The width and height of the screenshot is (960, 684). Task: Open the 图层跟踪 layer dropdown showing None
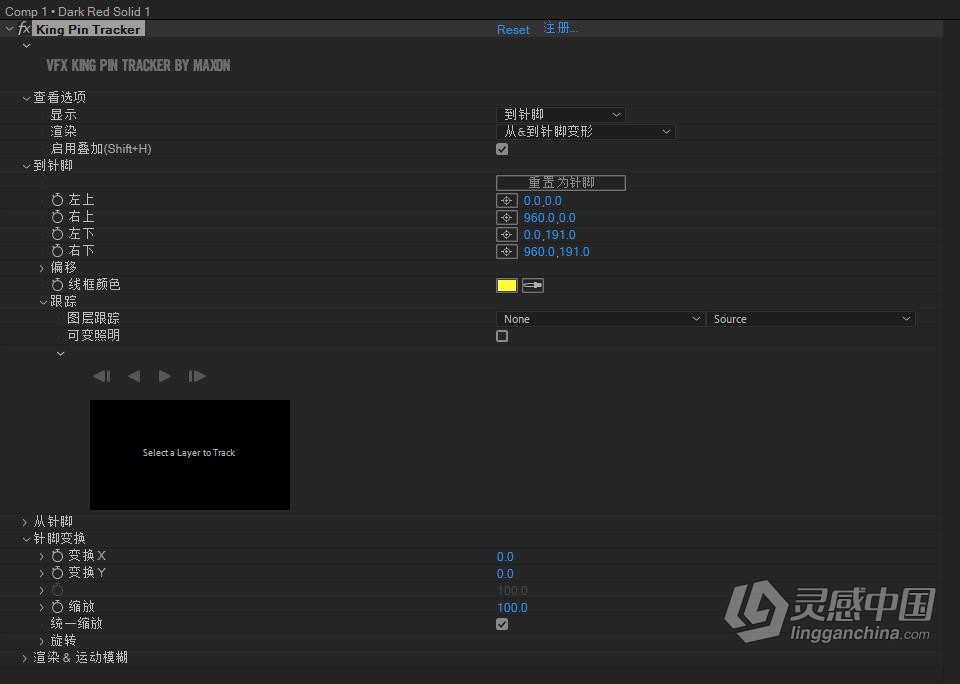tap(599, 319)
